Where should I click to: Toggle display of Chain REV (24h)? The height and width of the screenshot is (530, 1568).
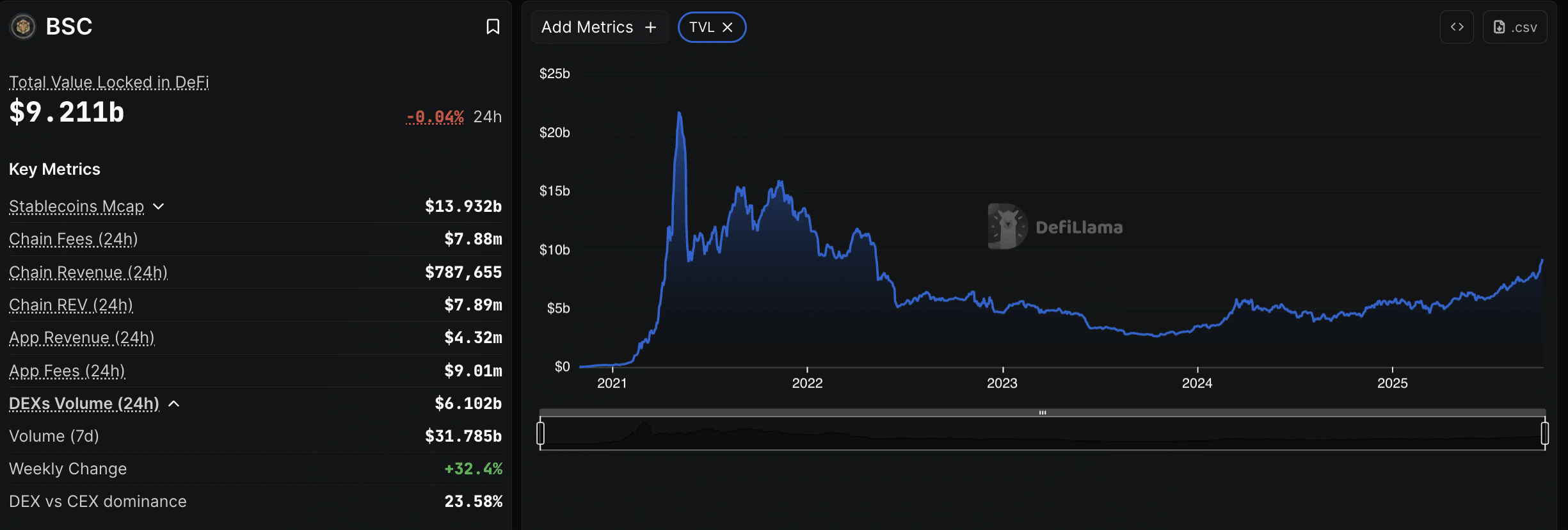[x=70, y=305]
